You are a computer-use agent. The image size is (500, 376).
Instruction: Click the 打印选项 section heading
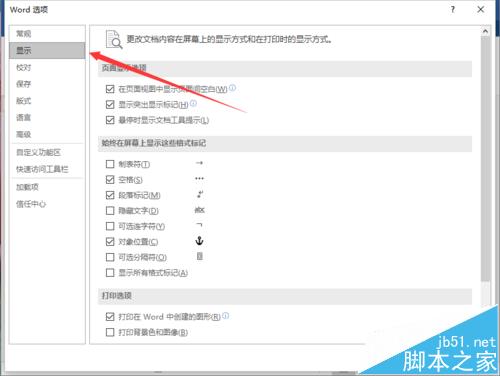click(x=117, y=296)
